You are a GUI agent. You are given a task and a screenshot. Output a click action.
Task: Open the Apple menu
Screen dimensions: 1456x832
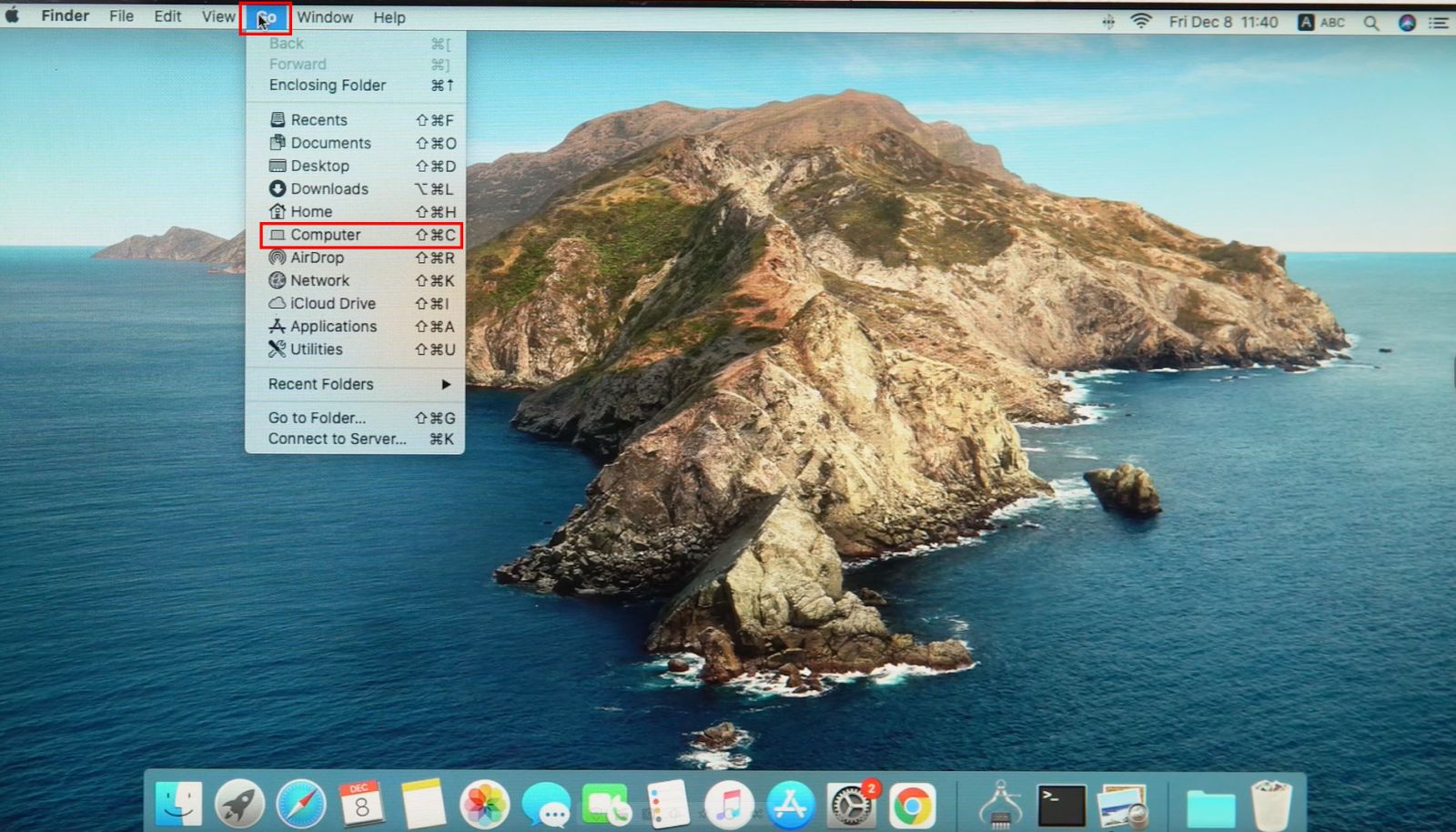click(x=12, y=15)
